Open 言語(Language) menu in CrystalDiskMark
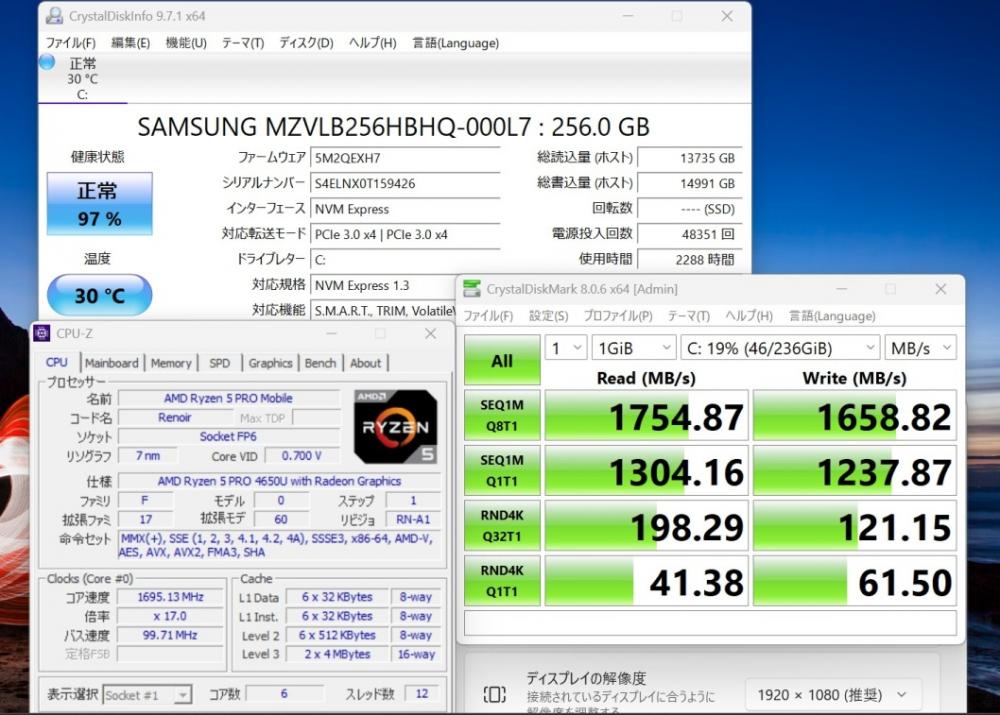 pos(832,316)
